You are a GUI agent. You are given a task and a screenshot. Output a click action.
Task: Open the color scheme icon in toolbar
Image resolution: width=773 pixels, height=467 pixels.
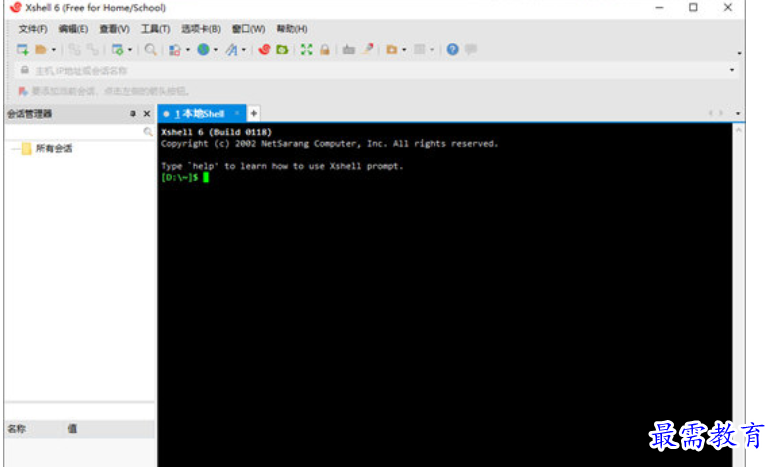[x=175, y=49]
